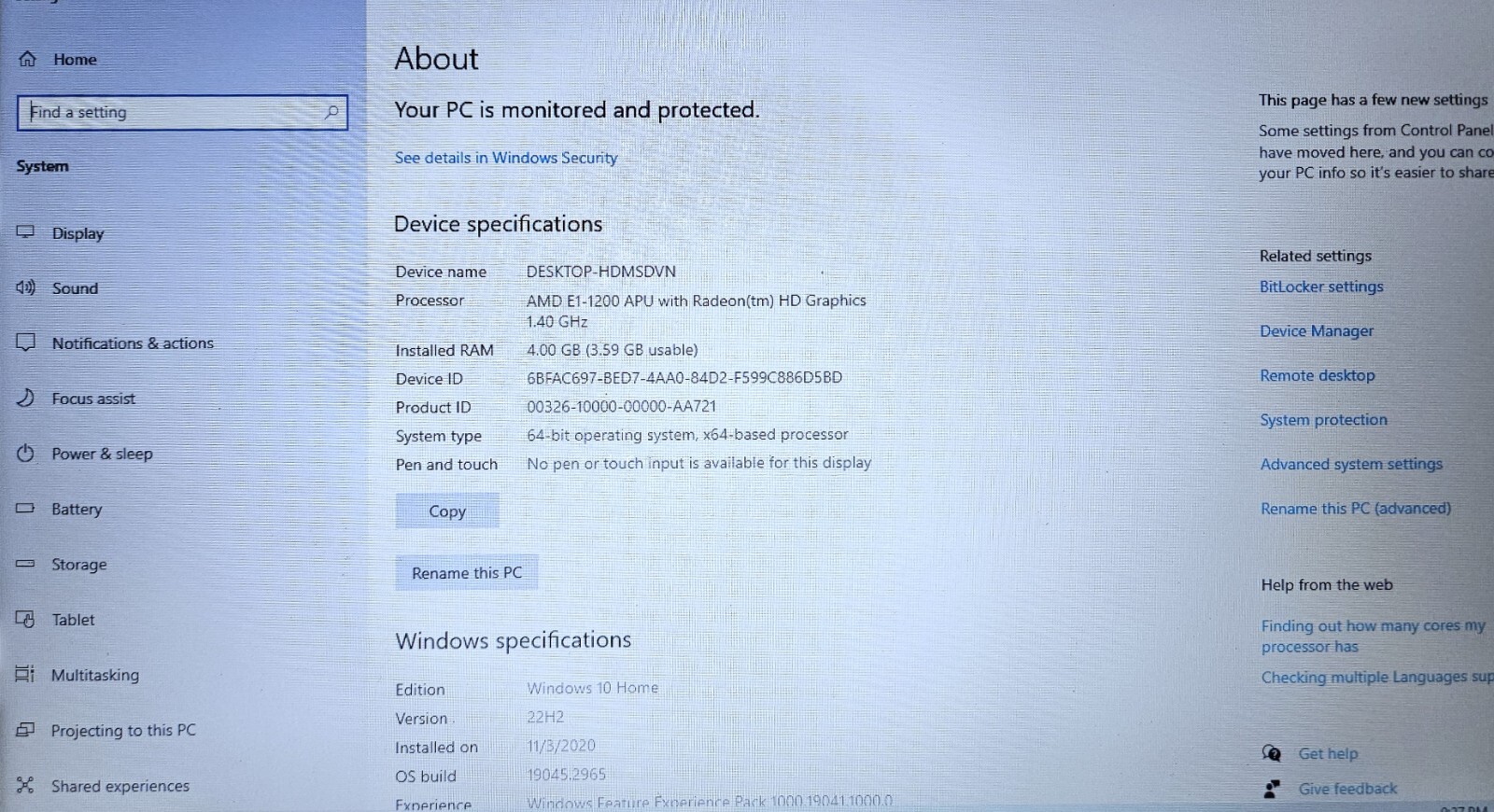This screenshot has height=812, width=1494.
Task: Click the Get help link
Action: tap(1328, 753)
